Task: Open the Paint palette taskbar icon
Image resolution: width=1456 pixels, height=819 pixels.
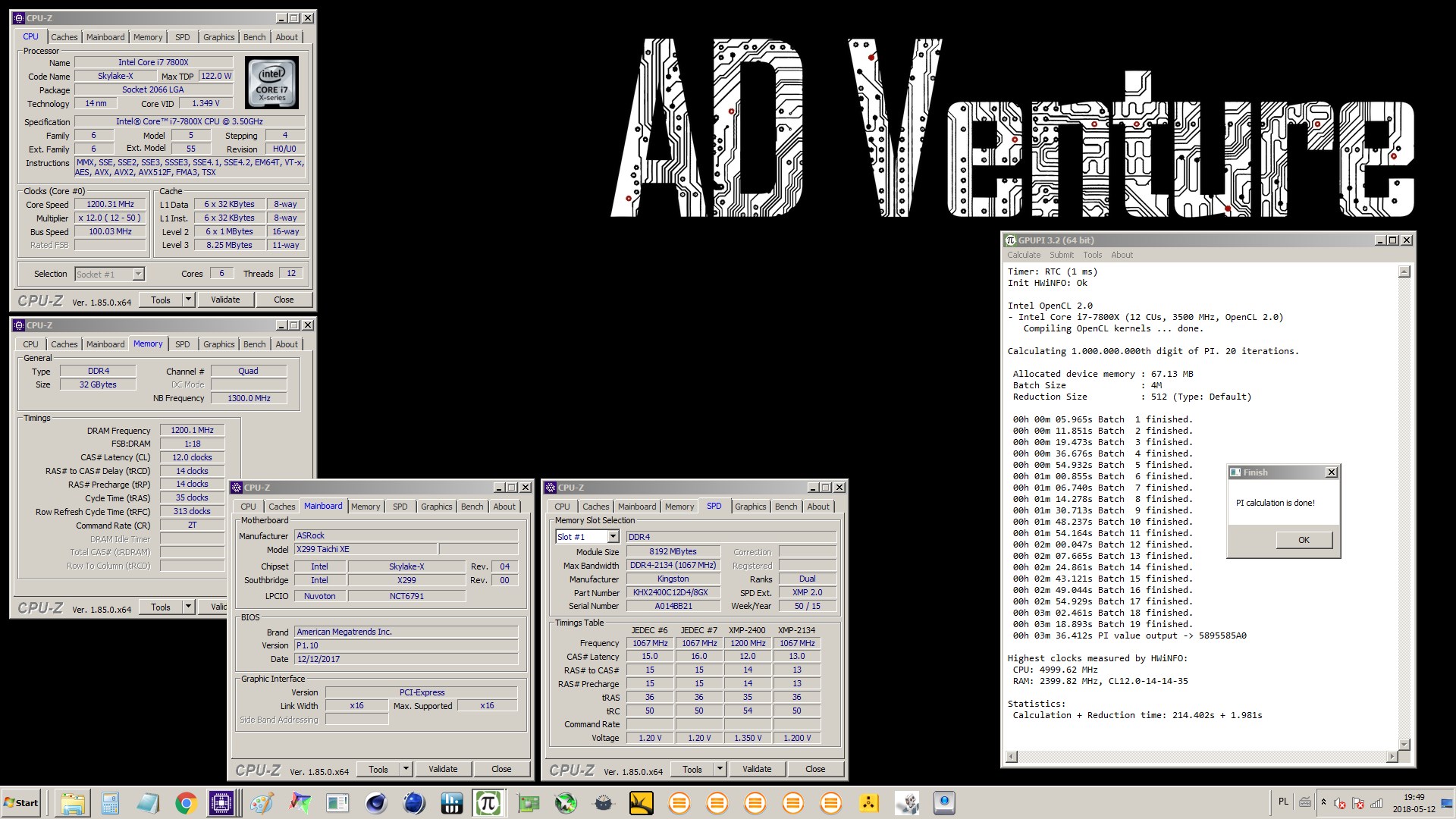Action: point(262,803)
